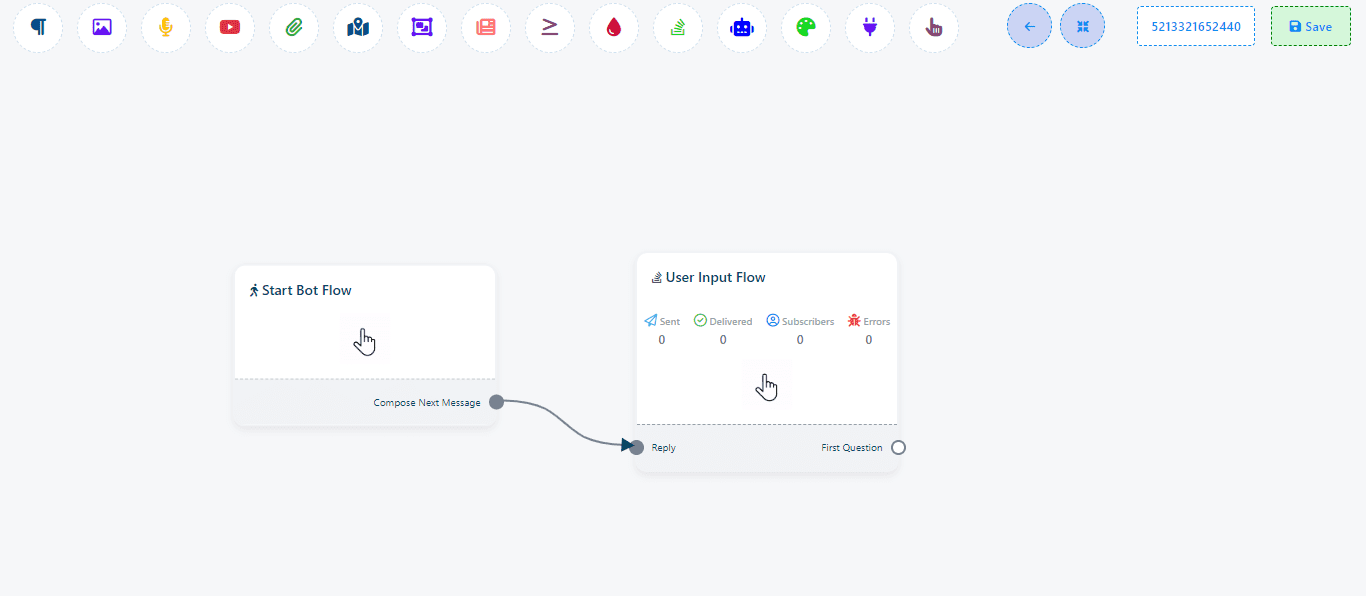This screenshot has height=596, width=1366.
Task: Go back using the left arrow button
Action: click(1029, 26)
